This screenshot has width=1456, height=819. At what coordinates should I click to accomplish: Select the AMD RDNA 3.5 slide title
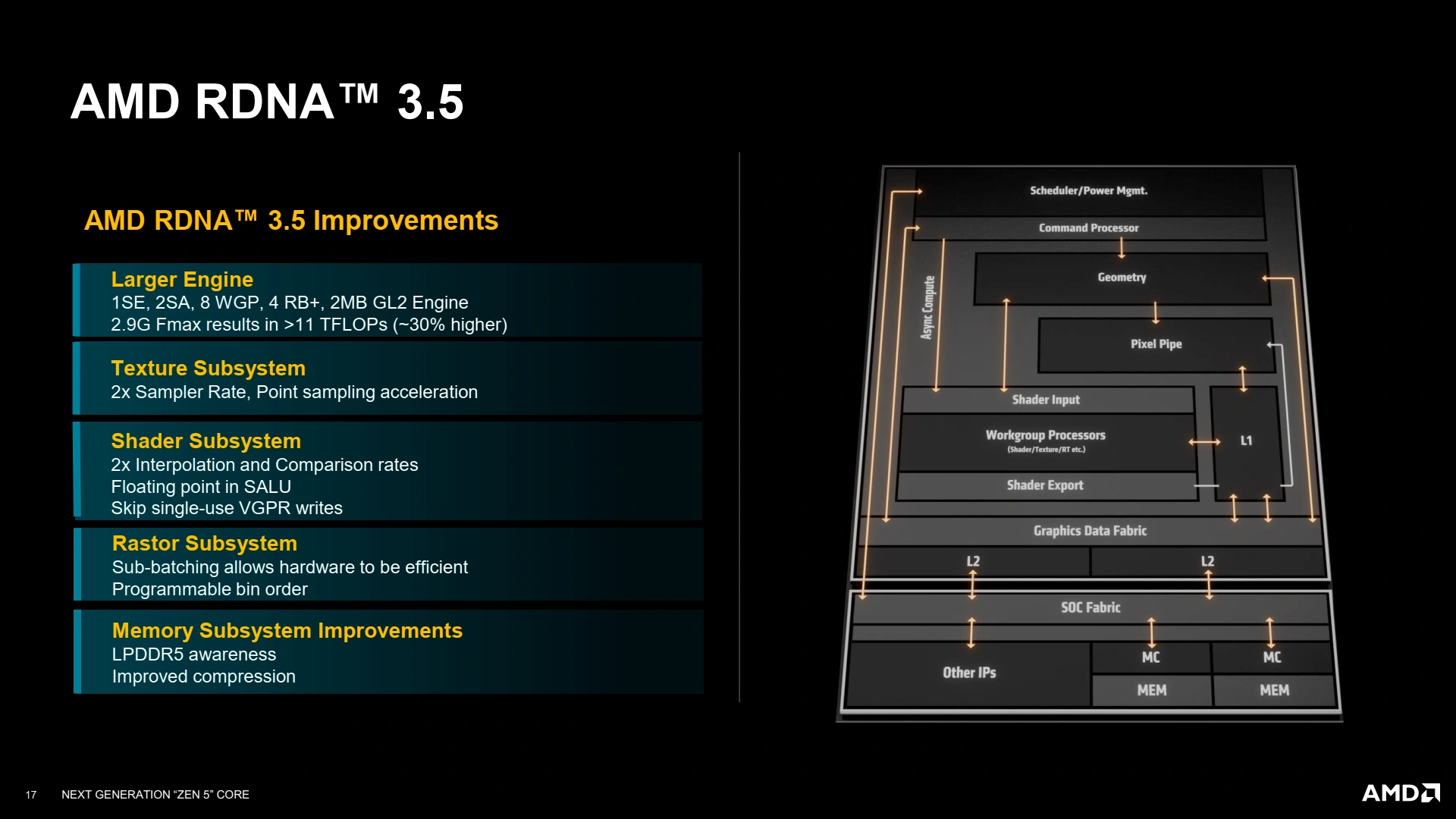point(267,102)
